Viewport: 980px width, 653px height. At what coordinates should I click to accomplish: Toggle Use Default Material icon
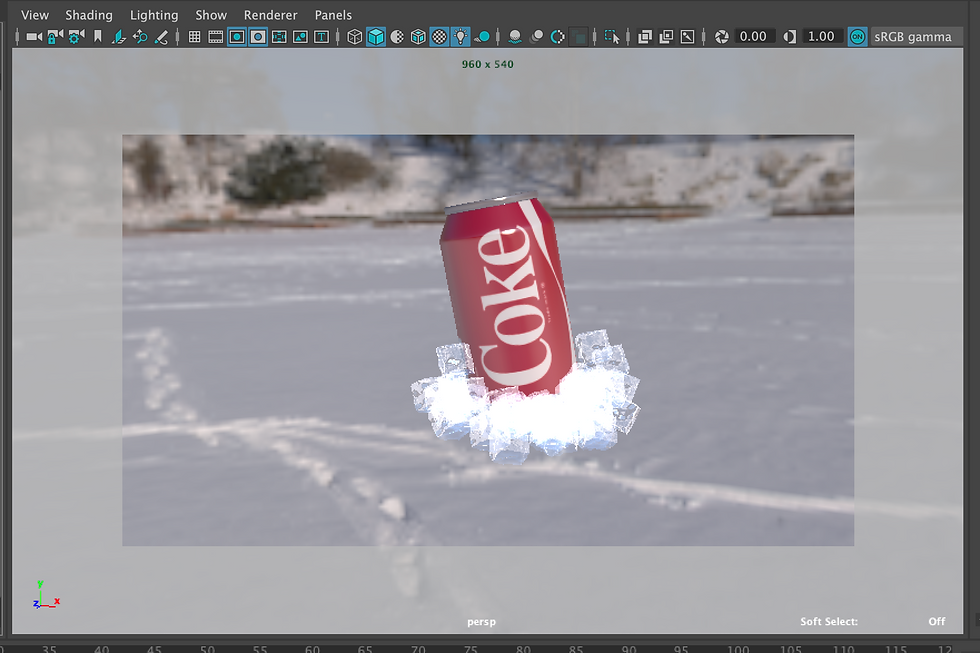pos(397,37)
